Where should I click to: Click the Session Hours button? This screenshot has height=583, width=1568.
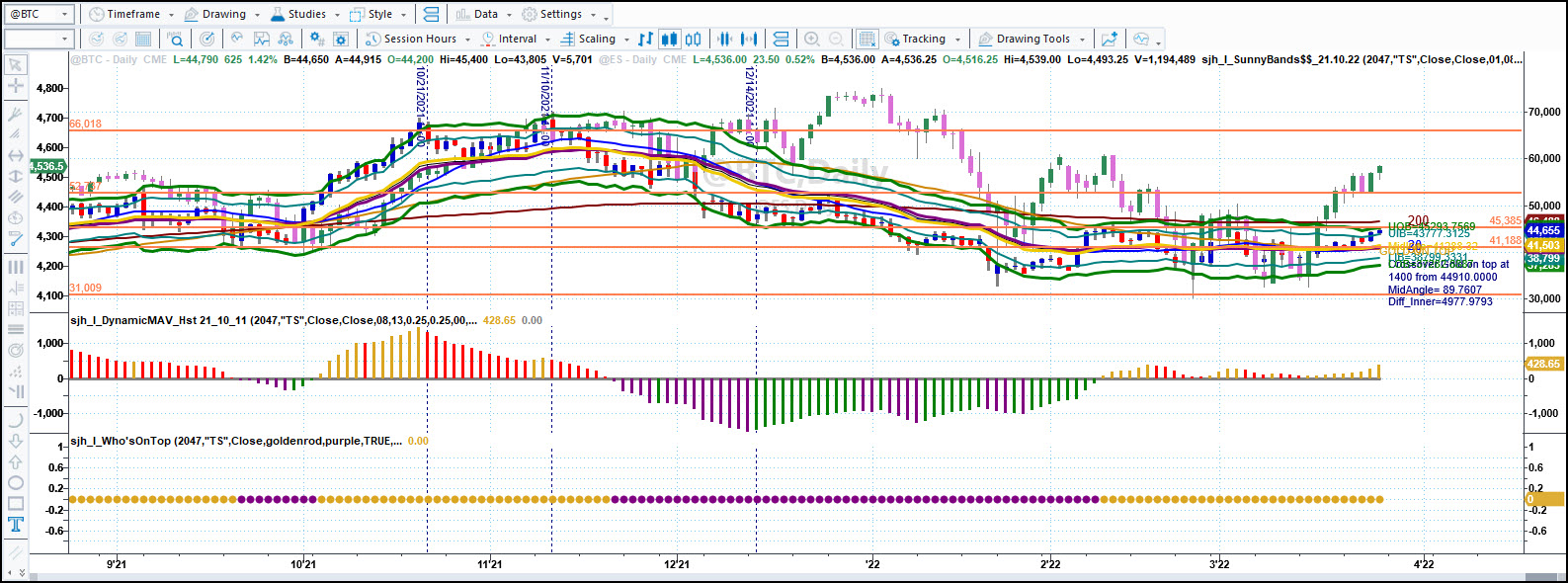click(412, 40)
